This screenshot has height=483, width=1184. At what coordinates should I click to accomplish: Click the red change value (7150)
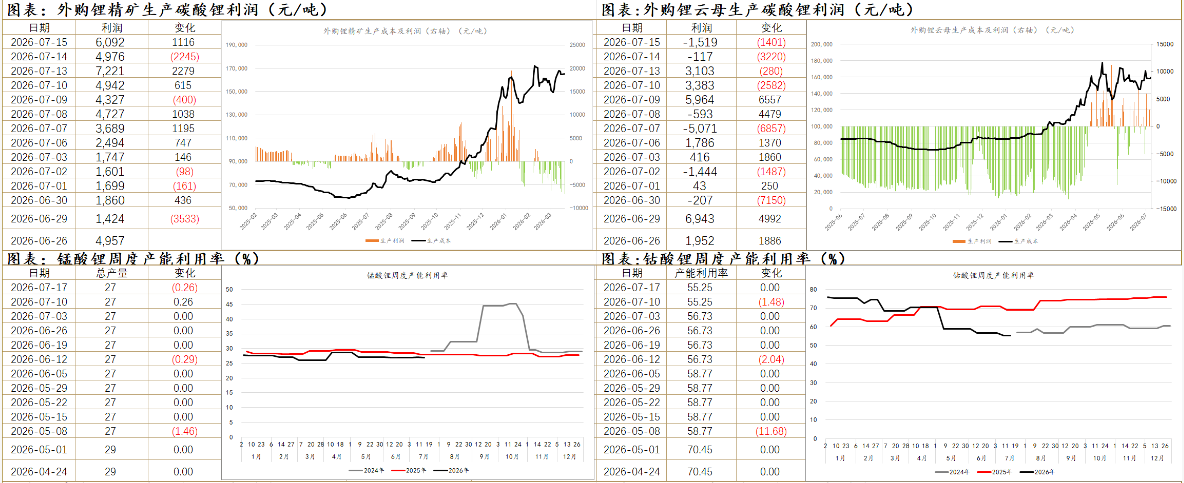click(x=771, y=199)
